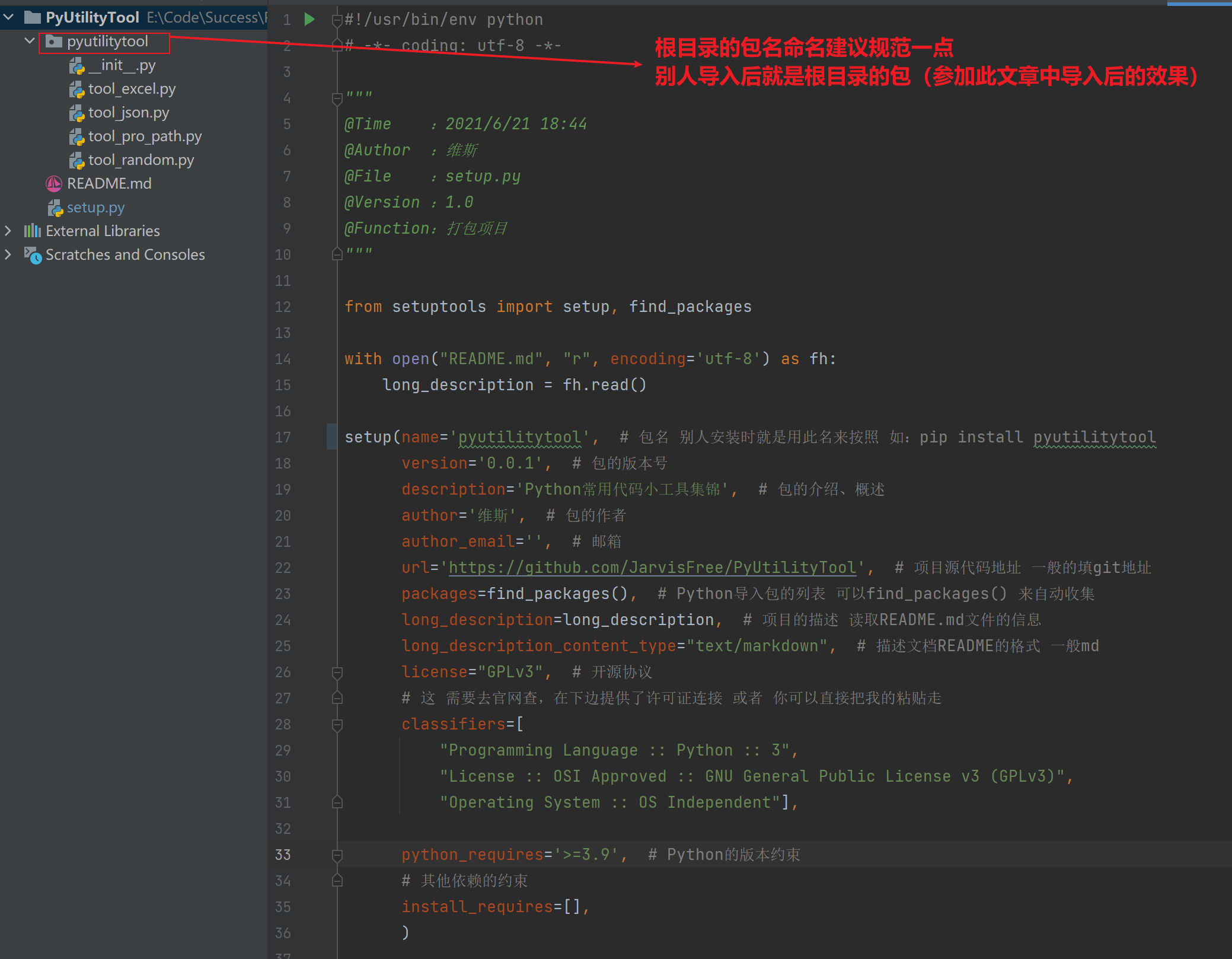Click the tool_pro_path.py file icon
Viewport: 1232px width, 959px height.
(x=76, y=136)
